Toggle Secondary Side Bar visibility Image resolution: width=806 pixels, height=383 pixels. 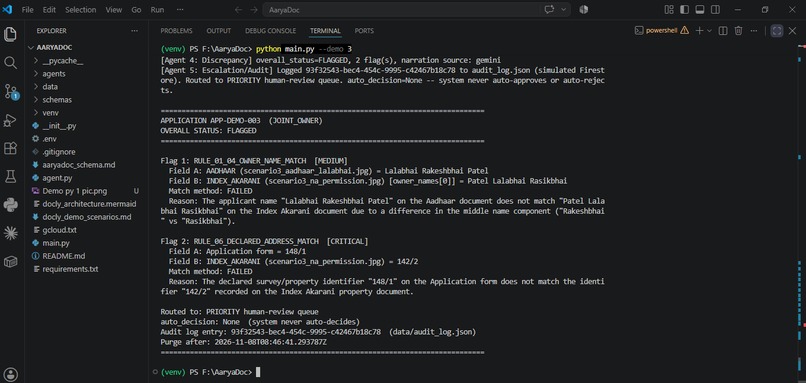pos(715,10)
